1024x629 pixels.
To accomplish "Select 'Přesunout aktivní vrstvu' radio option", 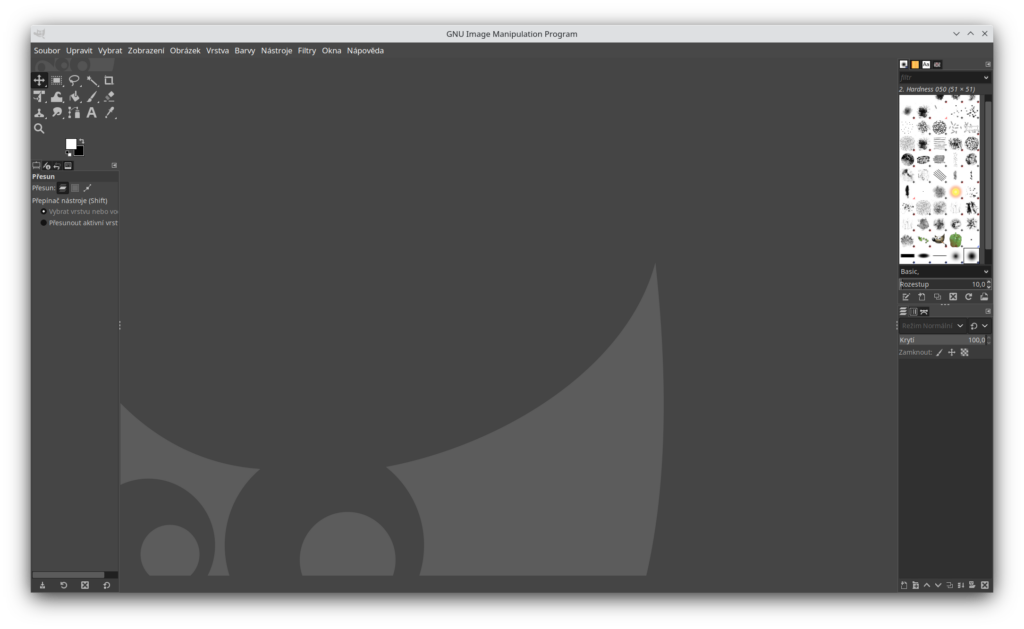I will (x=79, y=223).
